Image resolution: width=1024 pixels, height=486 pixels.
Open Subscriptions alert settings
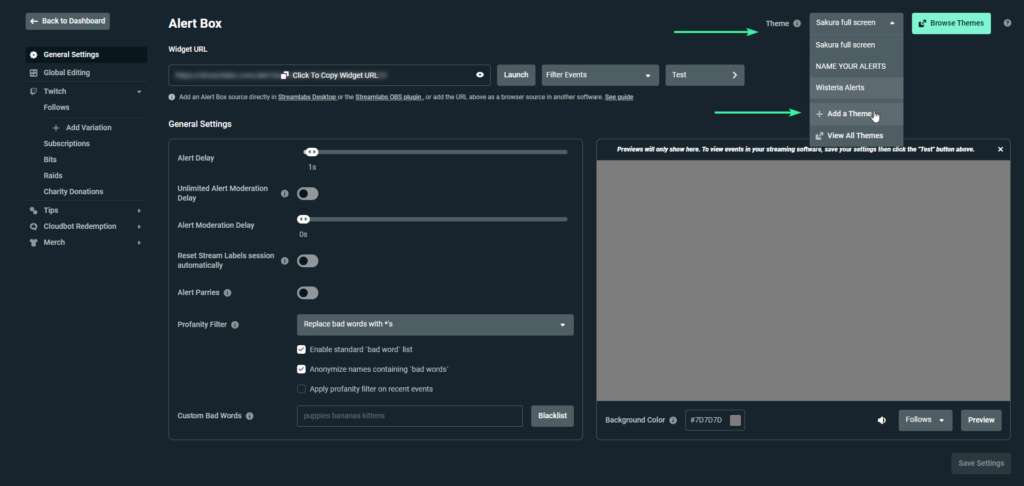pyautogui.click(x=67, y=144)
